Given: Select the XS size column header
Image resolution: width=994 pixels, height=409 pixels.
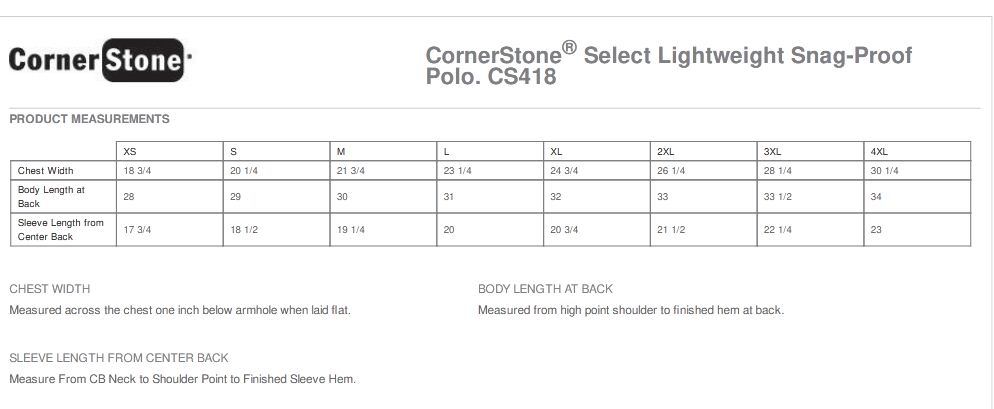Looking at the screenshot, I should click(130, 151).
